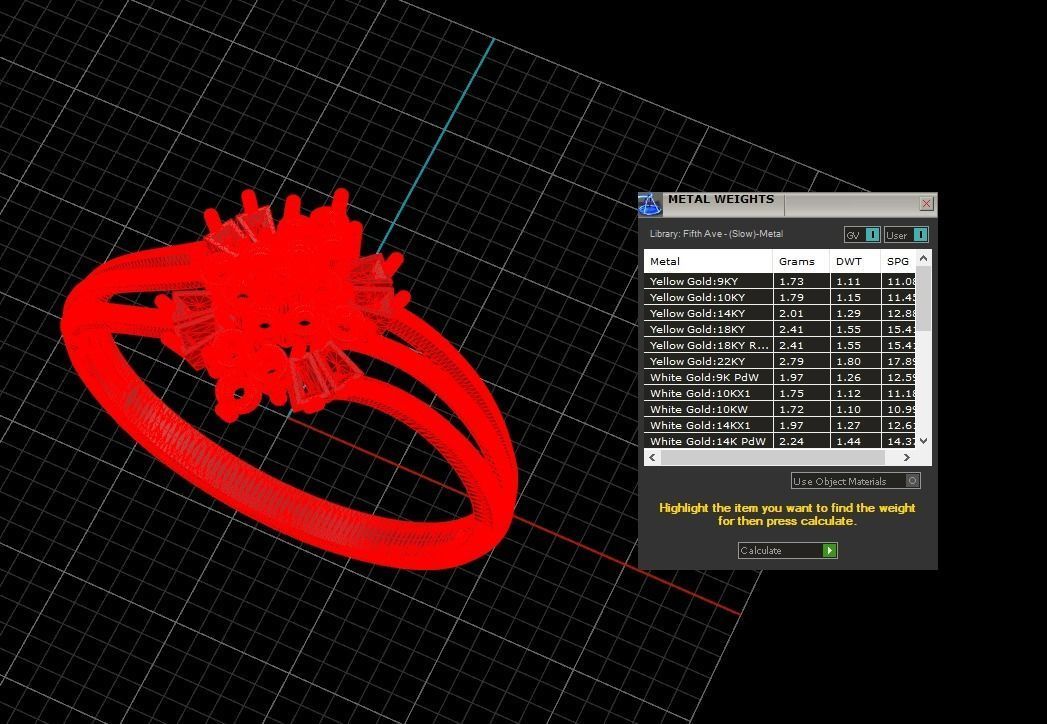Select the Yellow Gold:18KY R... row

coord(779,345)
